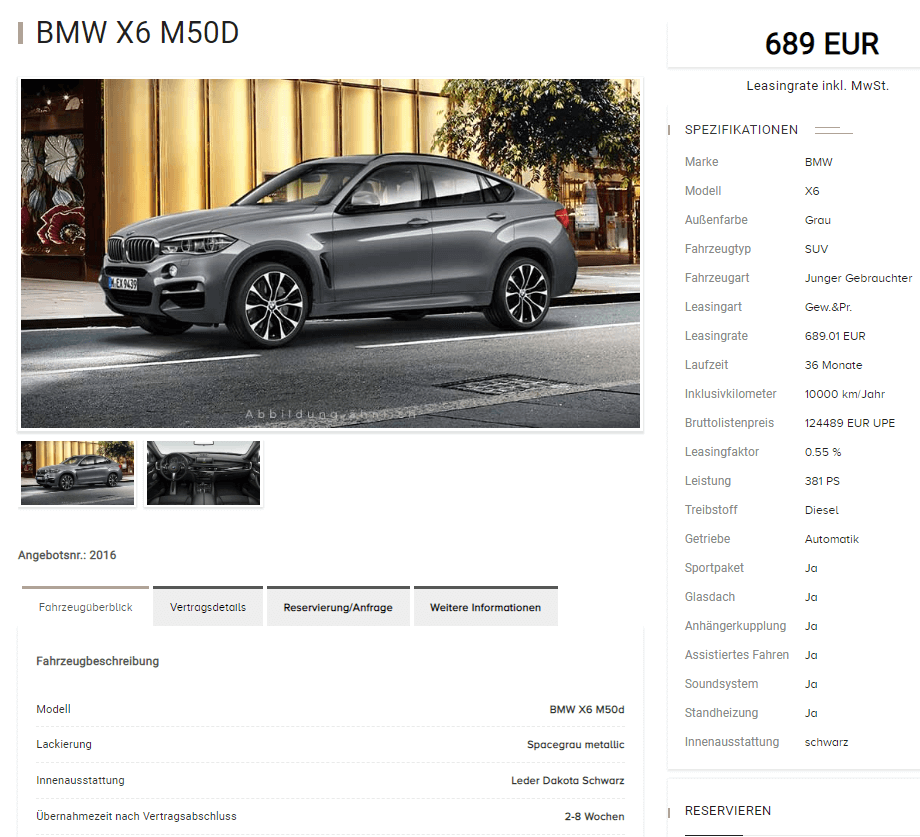This screenshot has width=920, height=837.
Task: Click the 'Leasingrate inkl. MwSt.' caption
Action: tap(817, 86)
